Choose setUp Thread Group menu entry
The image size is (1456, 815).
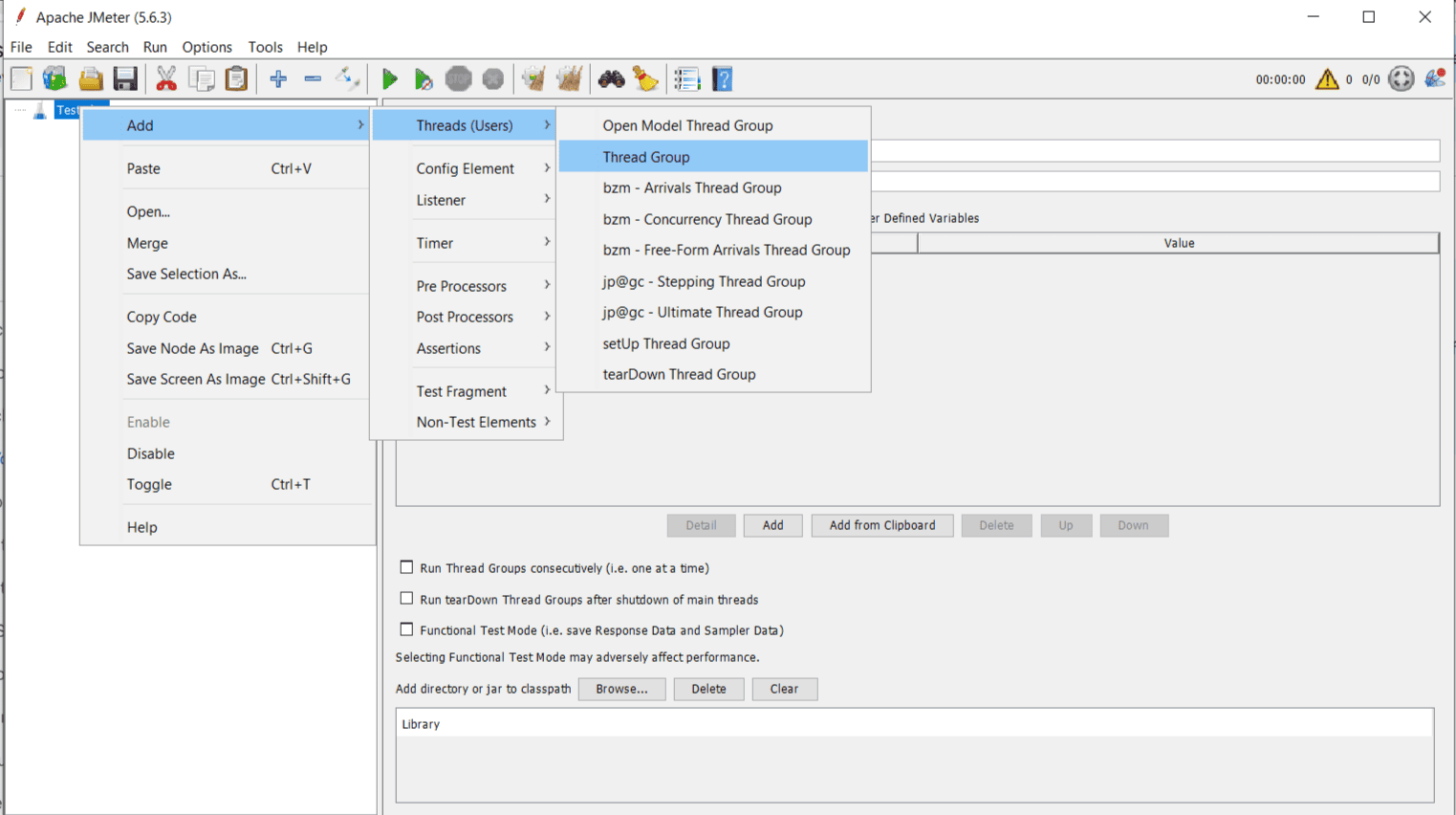click(666, 343)
